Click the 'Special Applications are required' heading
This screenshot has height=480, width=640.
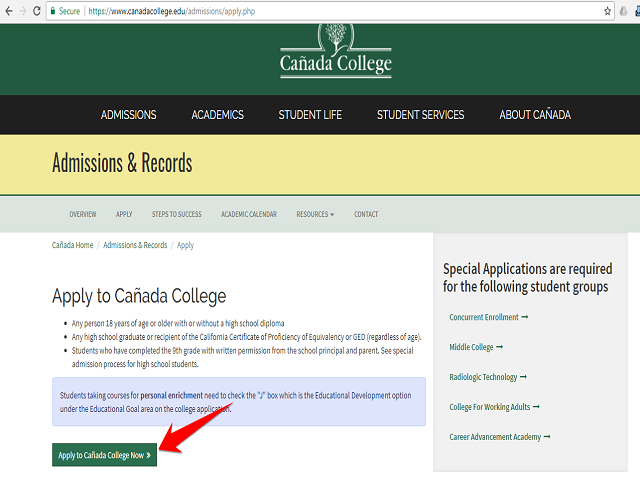click(x=527, y=278)
